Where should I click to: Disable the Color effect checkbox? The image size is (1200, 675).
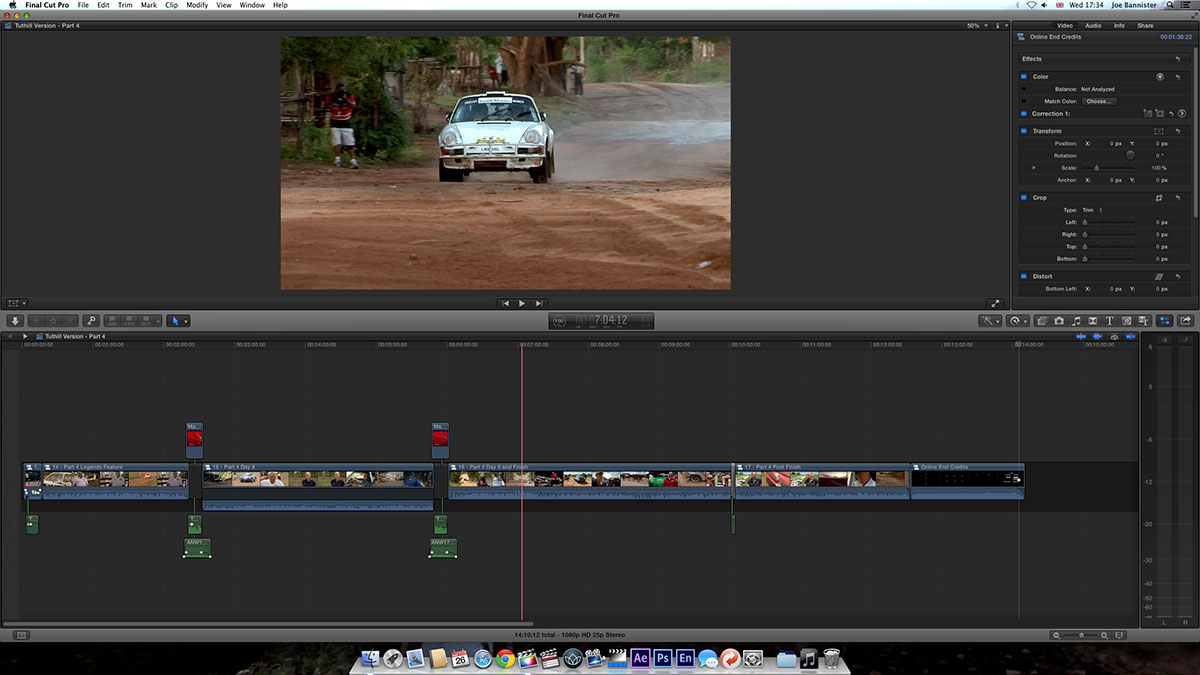[1024, 77]
